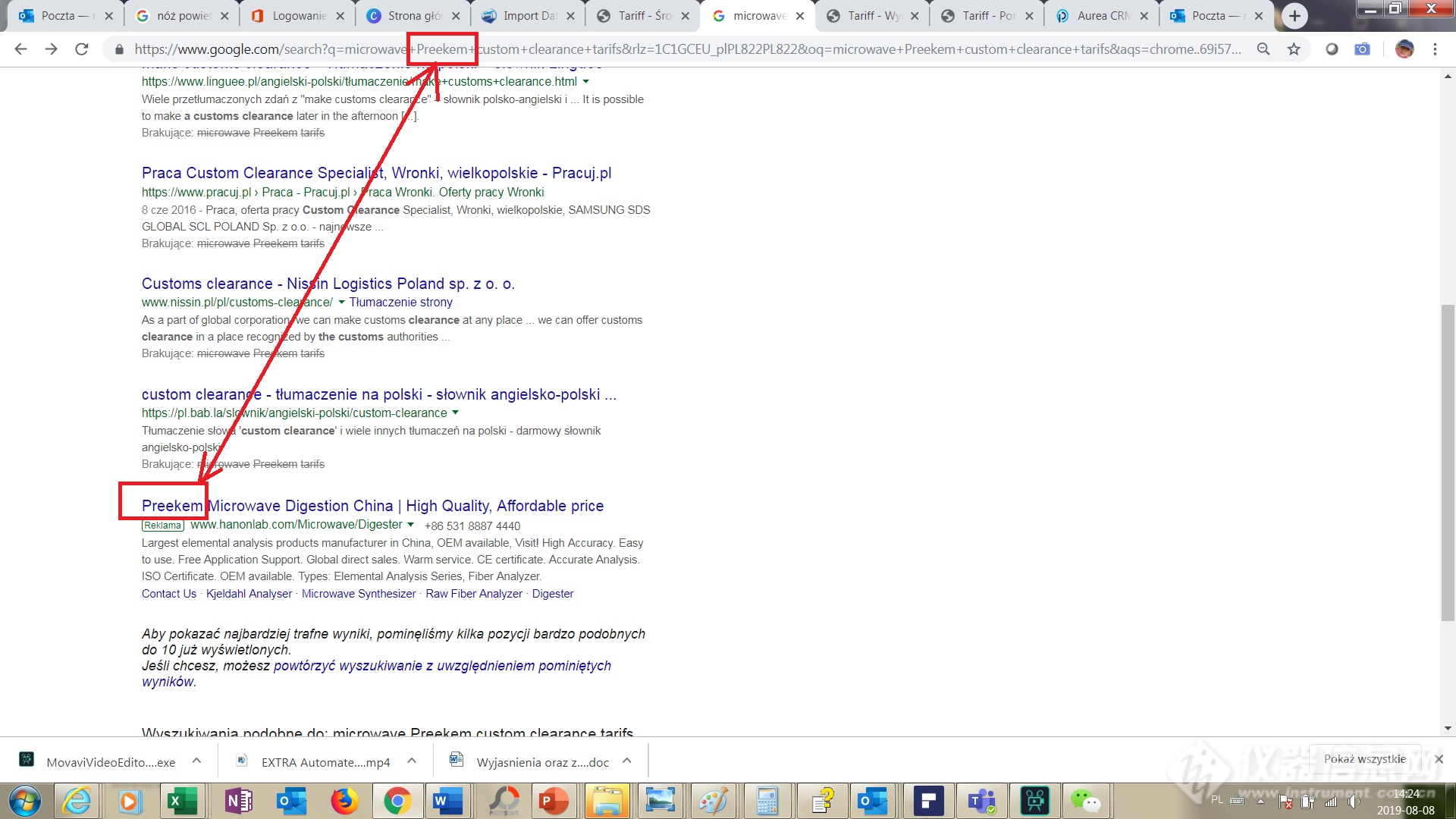Click the Digester ad sitelink
The height and width of the screenshot is (819, 1456).
coord(552,594)
